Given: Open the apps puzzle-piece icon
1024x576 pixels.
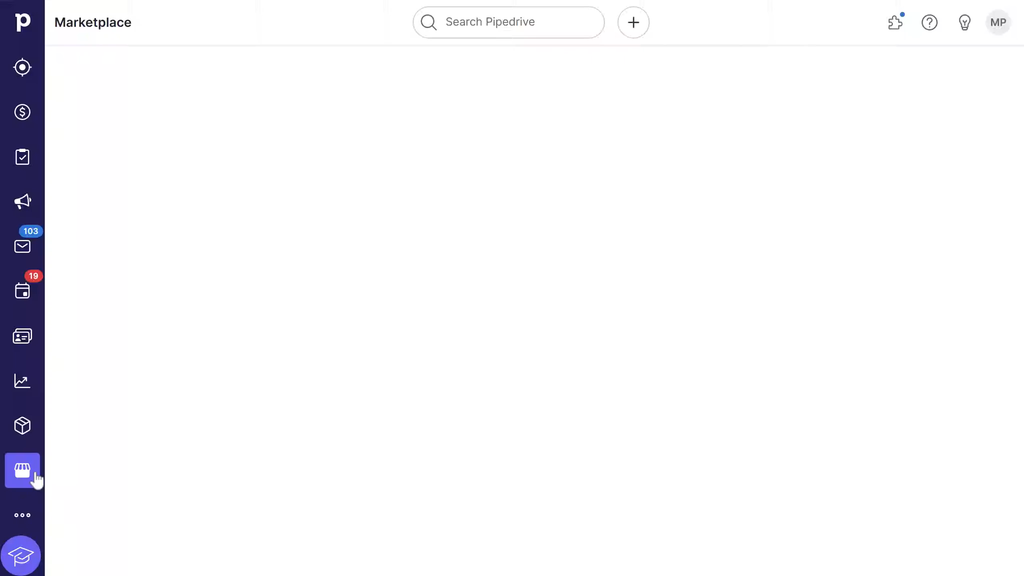Looking at the screenshot, I should tap(895, 22).
